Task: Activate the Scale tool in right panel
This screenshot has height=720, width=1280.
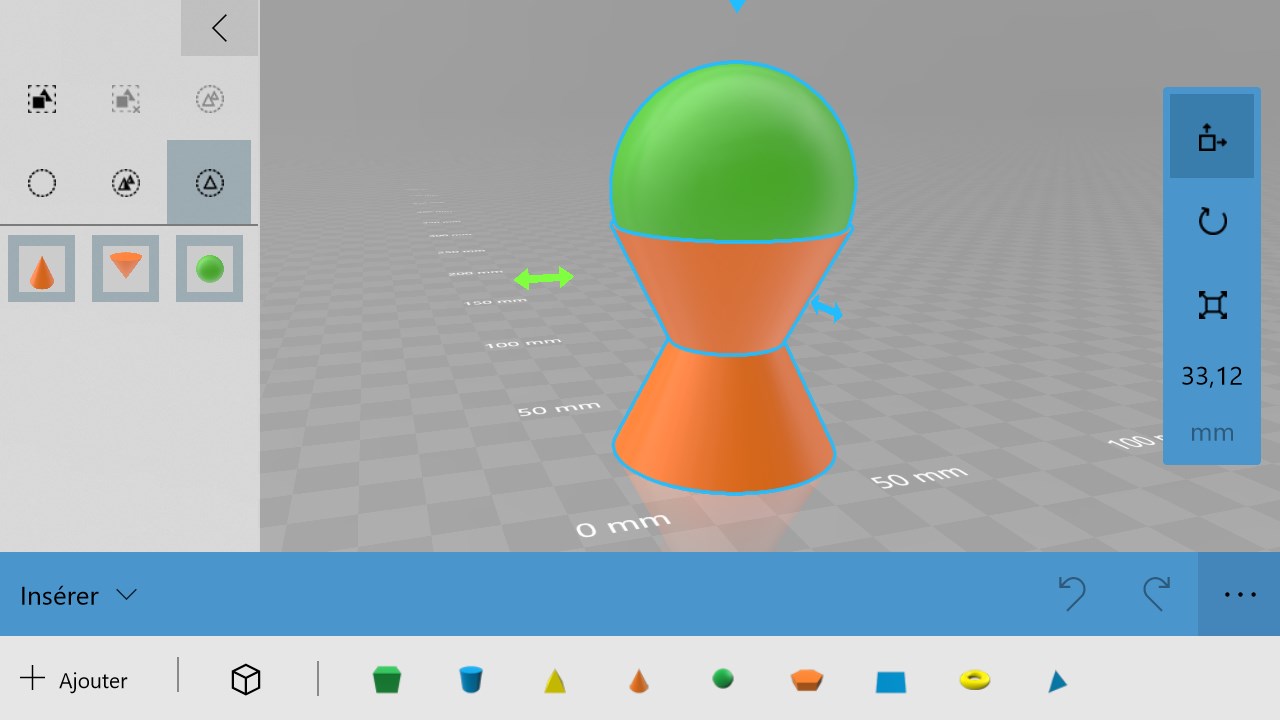Action: (x=1212, y=305)
